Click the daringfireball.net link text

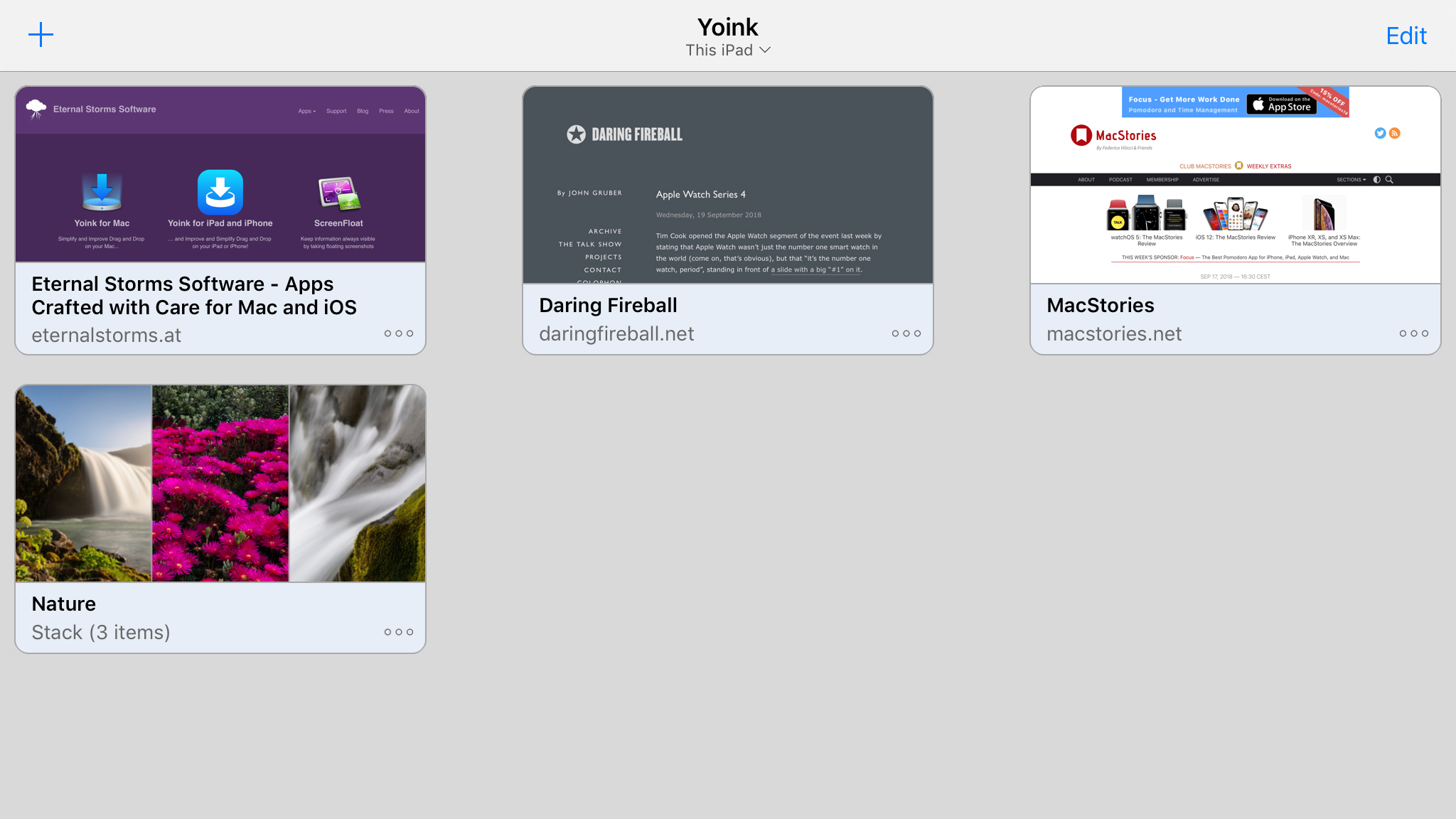coord(616,334)
